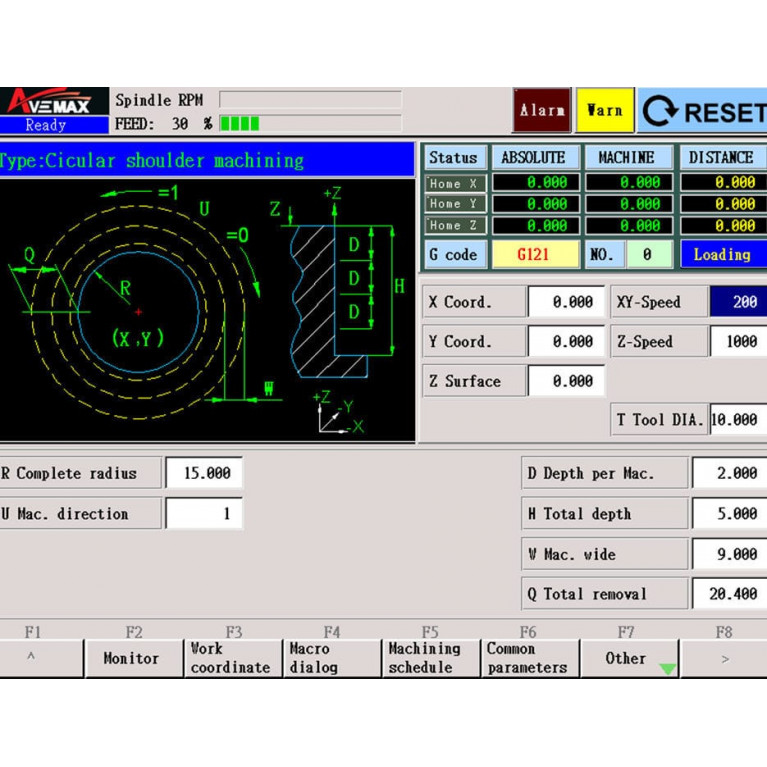Open the Other menu
Screen dimensions: 767x767
click(x=629, y=658)
